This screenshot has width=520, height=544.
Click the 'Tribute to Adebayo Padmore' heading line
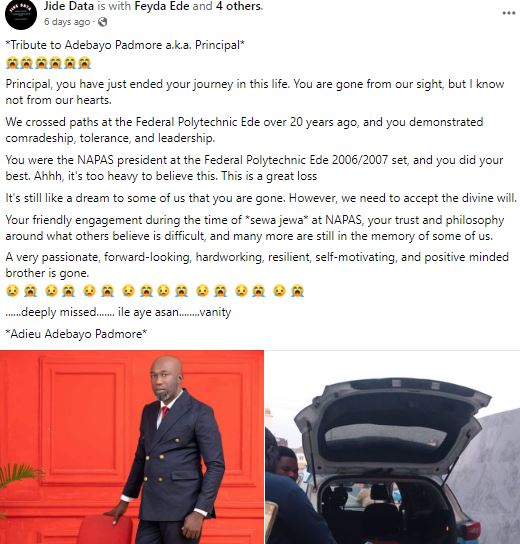tap(125, 45)
